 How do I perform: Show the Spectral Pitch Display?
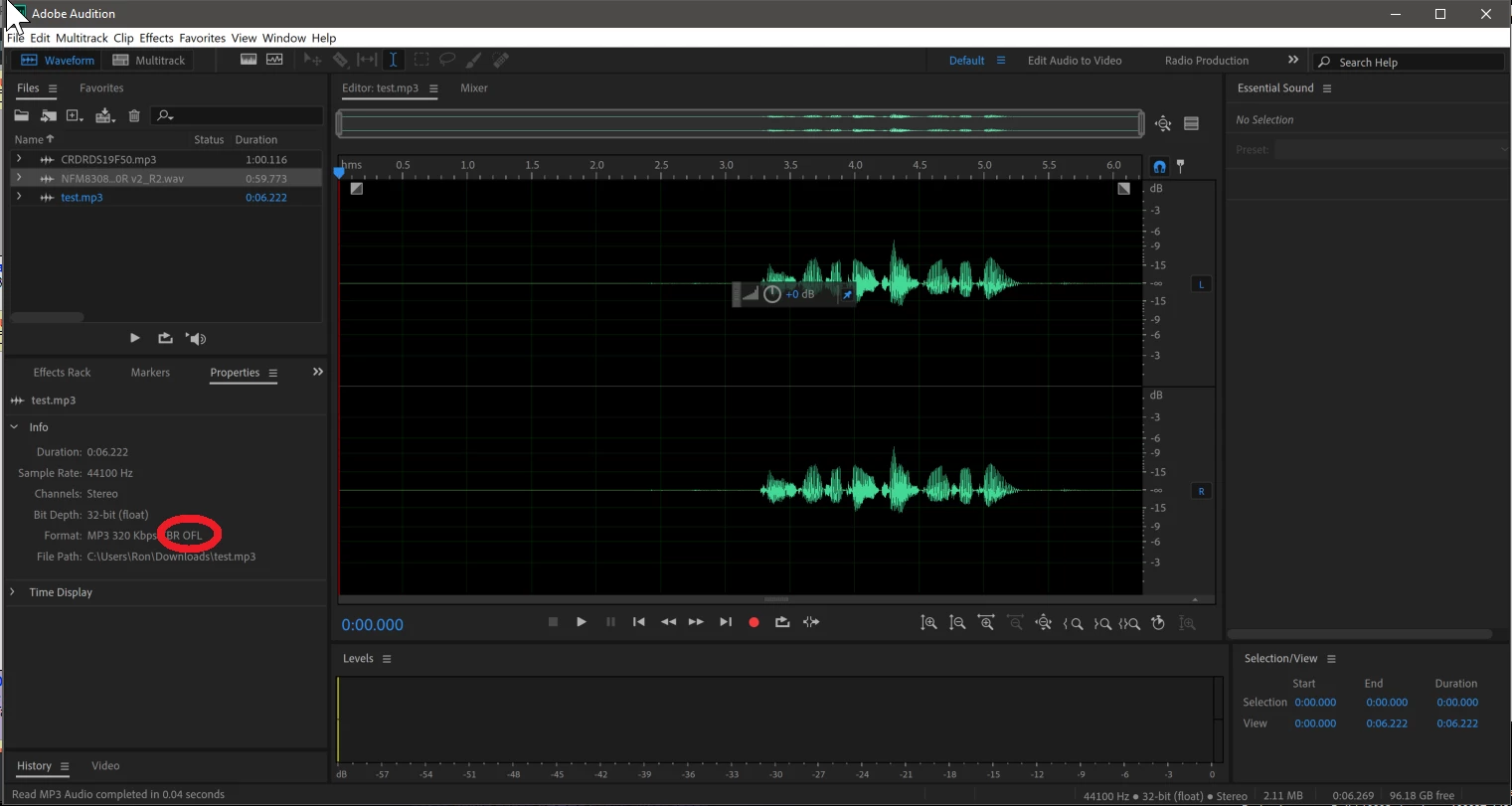pos(274,60)
